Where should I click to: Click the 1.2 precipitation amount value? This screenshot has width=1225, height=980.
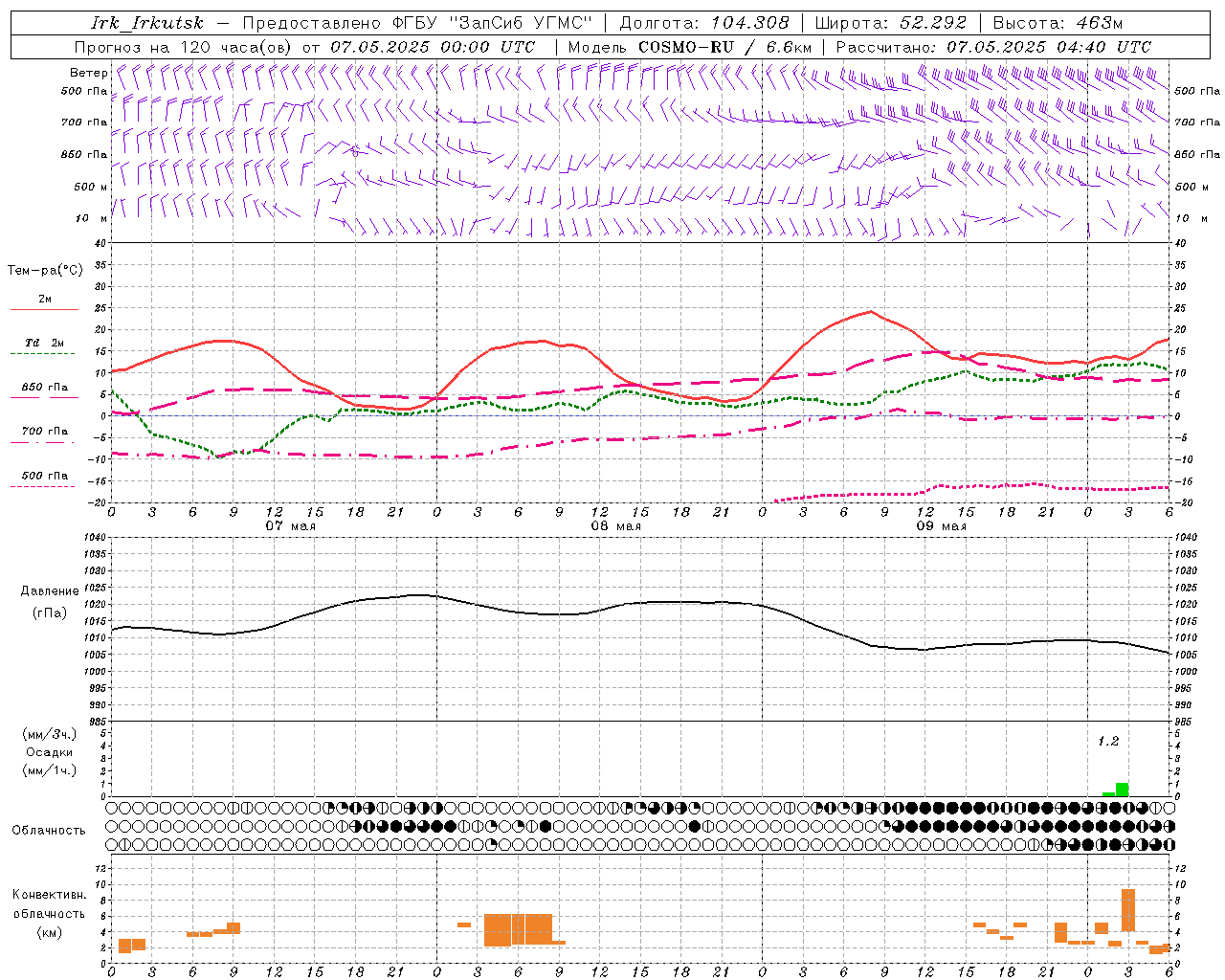[x=1107, y=742]
